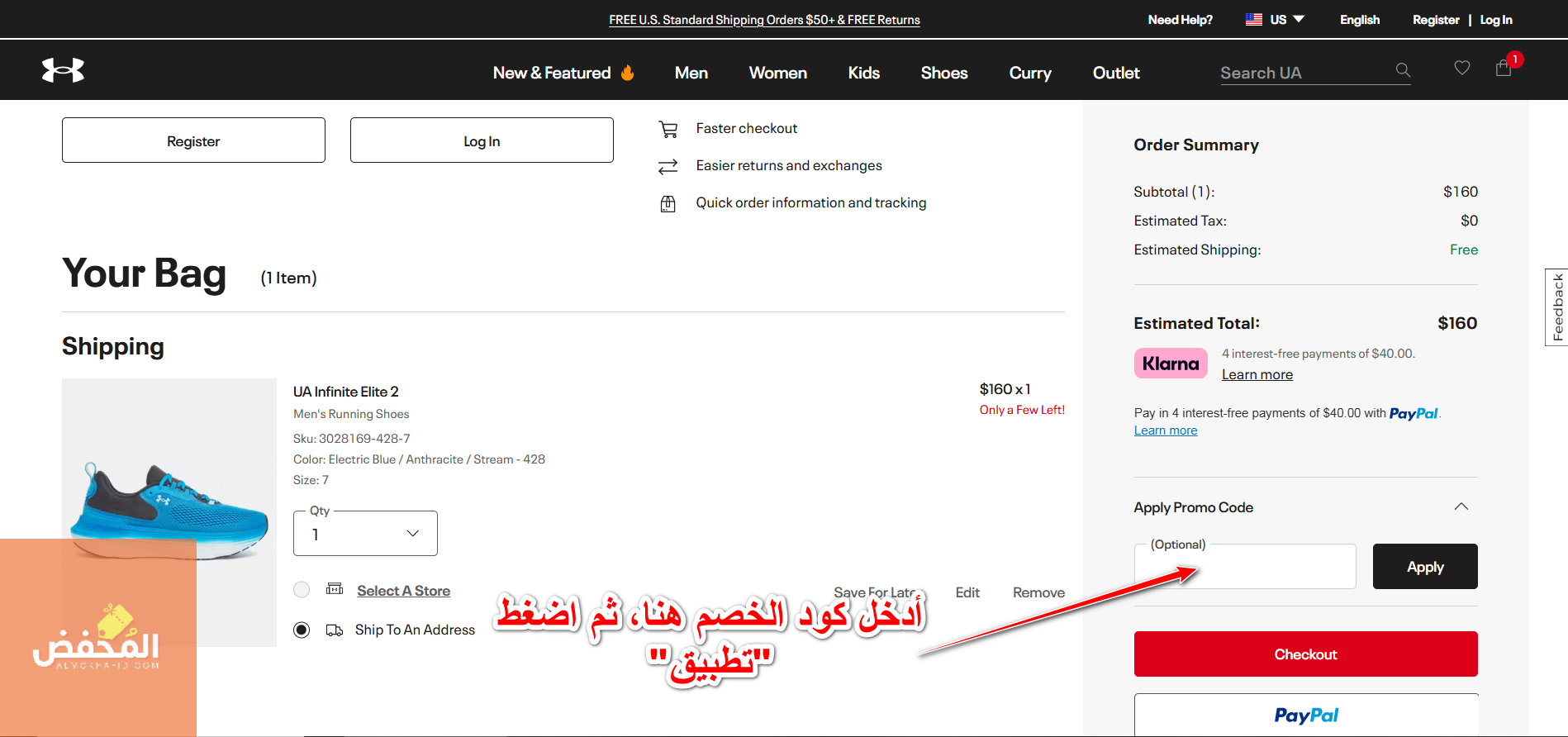Click the black Apply promo button

point(1425,567)
